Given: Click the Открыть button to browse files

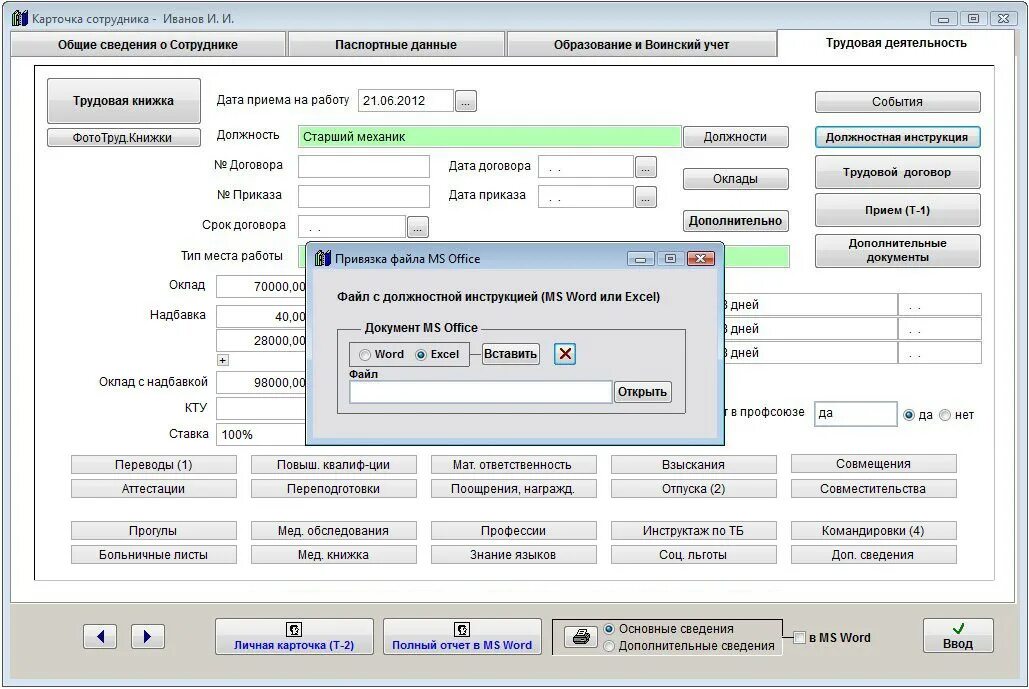Looking at the screenshot, I should tap(643, 391).
